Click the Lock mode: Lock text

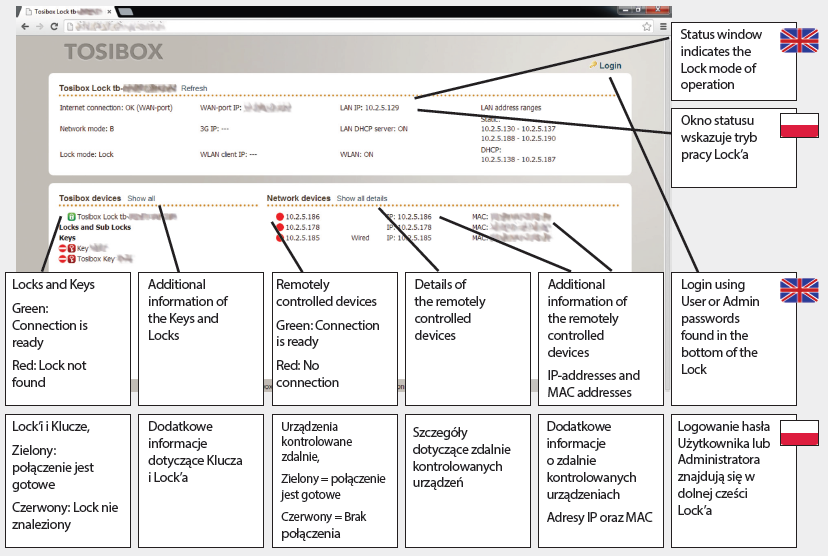[x=87, y=155]
